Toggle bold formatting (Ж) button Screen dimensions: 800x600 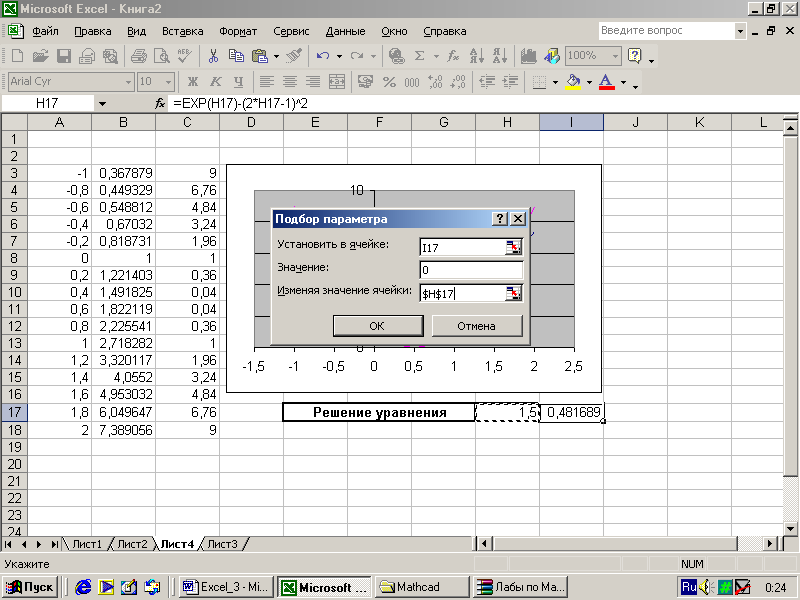(x=192, y=82)
